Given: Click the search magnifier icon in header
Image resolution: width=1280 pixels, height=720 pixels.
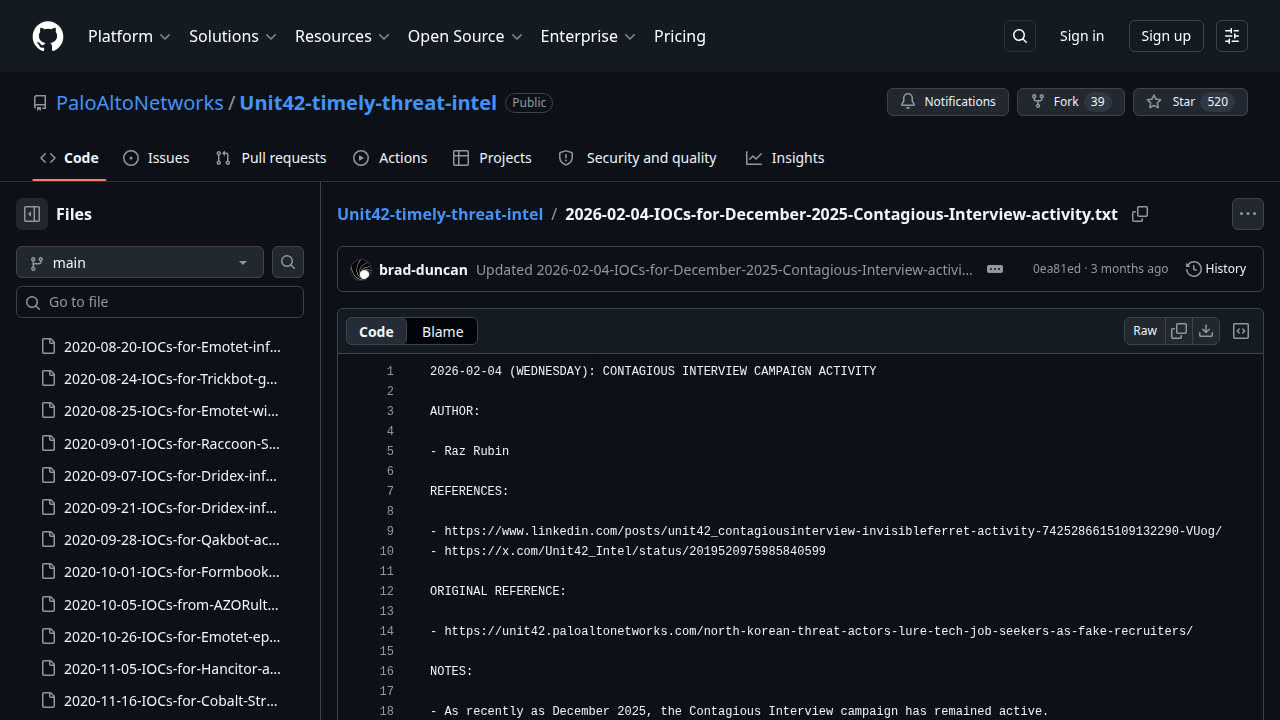Looking at the screenshot, I should [1020, 36].
